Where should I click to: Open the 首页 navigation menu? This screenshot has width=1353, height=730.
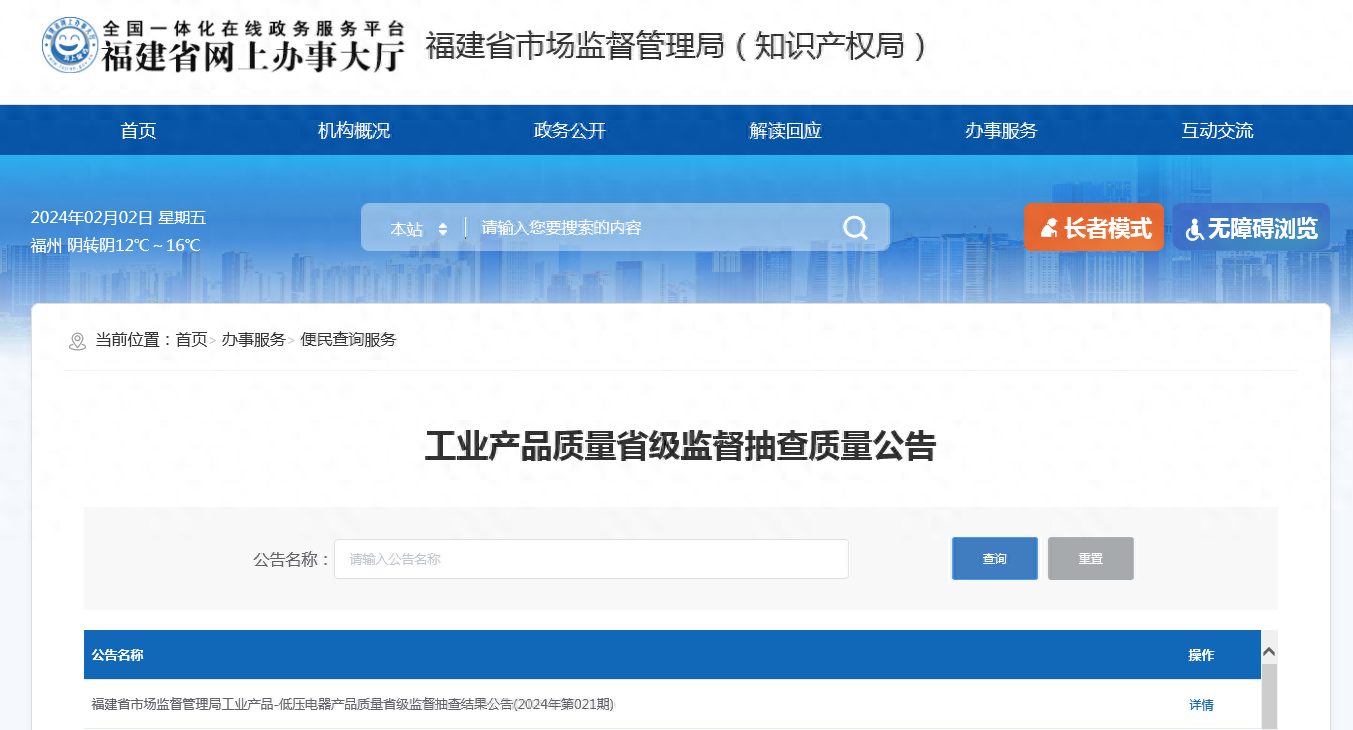tap(138, 131)
